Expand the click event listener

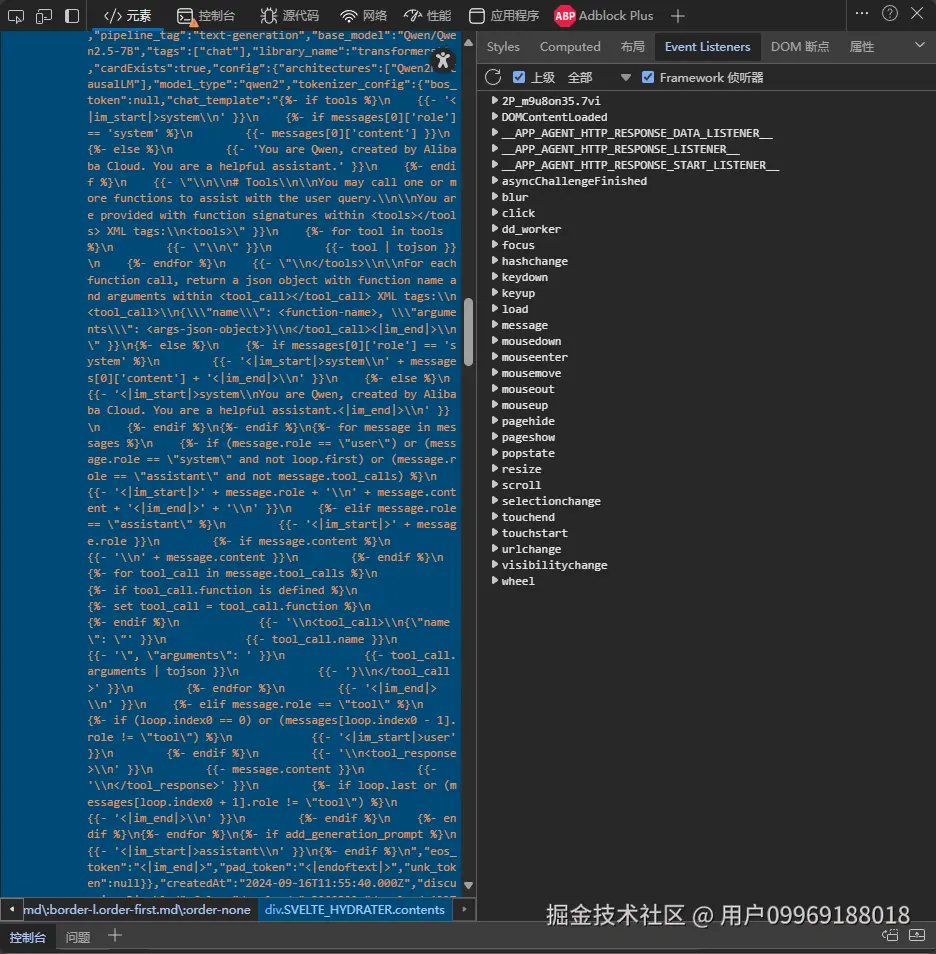click(495, 212)
